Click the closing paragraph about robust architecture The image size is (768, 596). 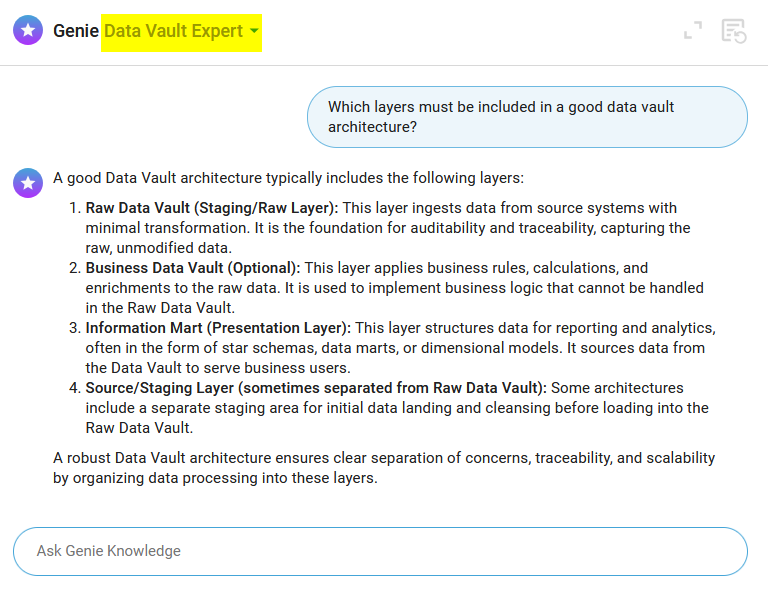(x=384, y=468)
